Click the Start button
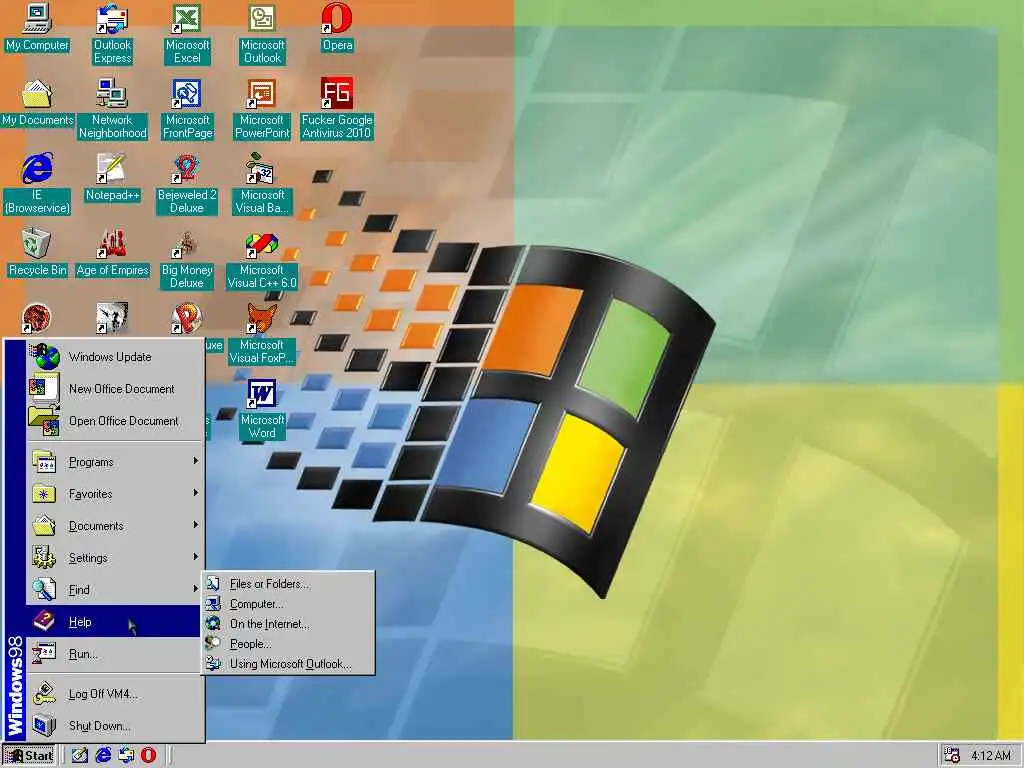Screen dimensions: 1024x768 click(29, 756)
